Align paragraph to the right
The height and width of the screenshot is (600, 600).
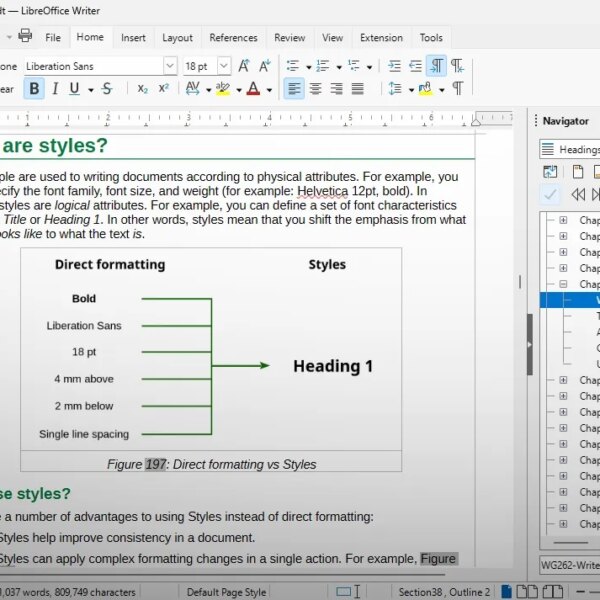[336, 89]
